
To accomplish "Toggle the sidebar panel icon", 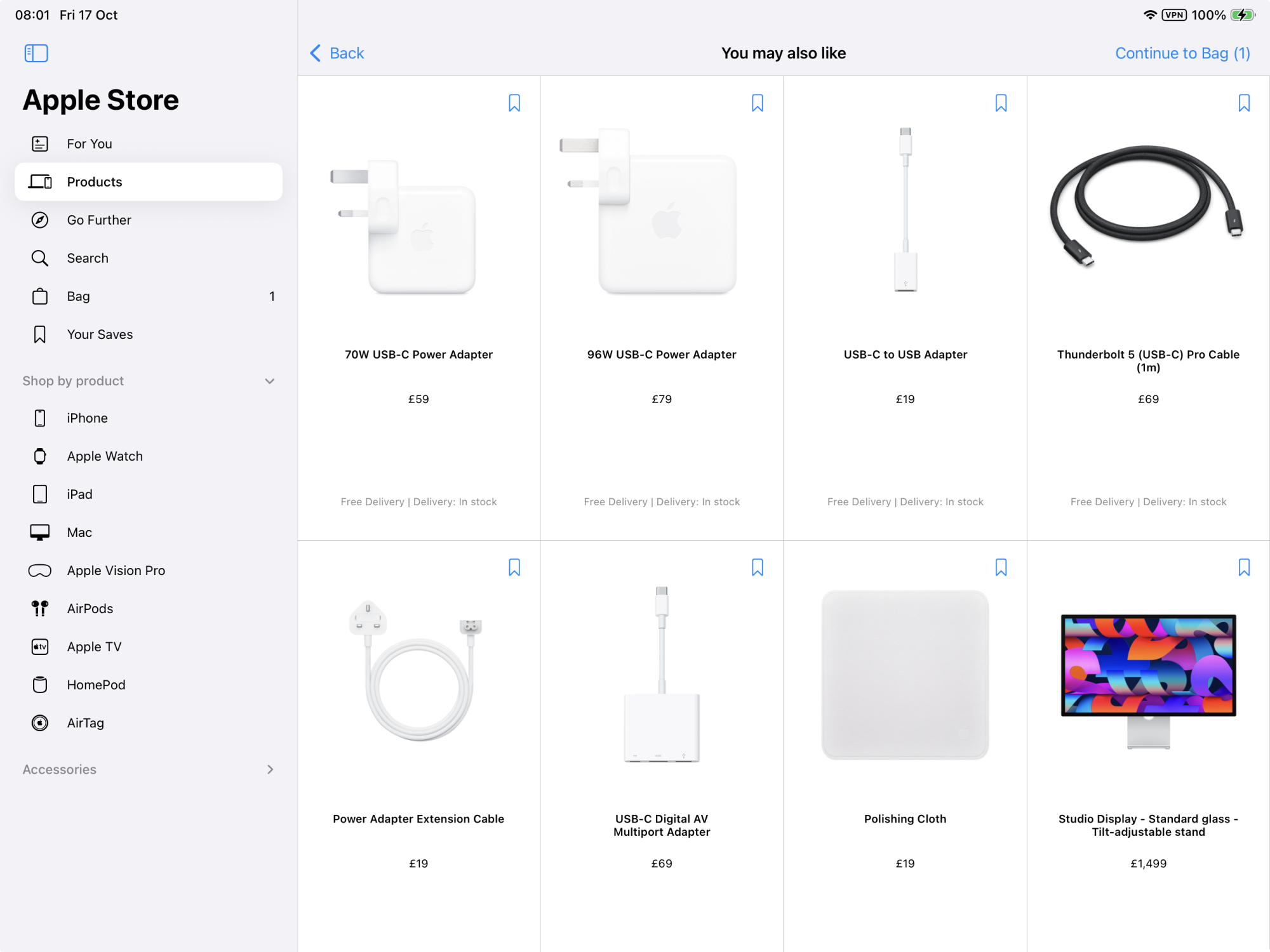I will 36,53.
